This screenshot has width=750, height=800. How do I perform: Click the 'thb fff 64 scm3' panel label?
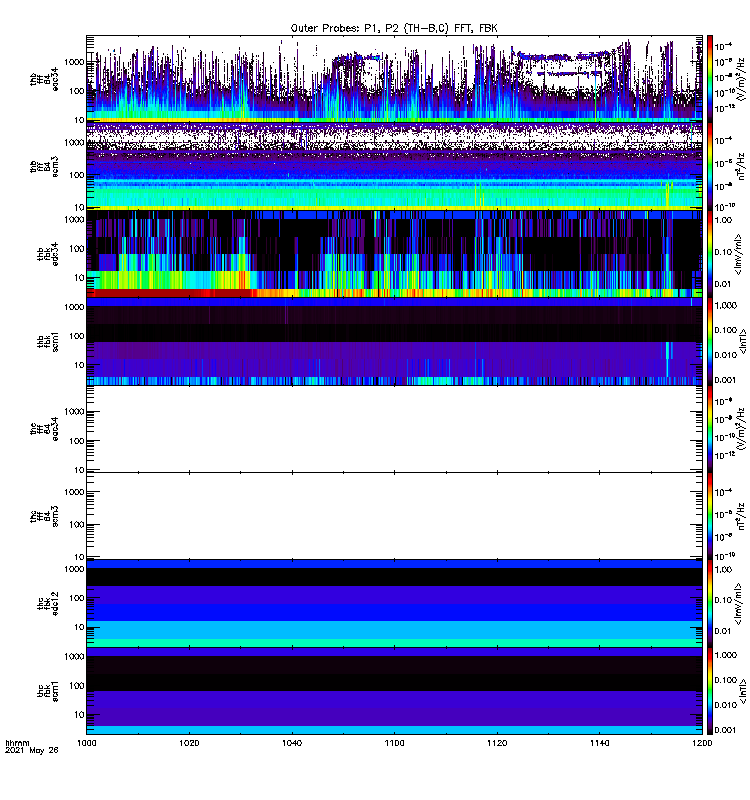[x=44, y=167]
